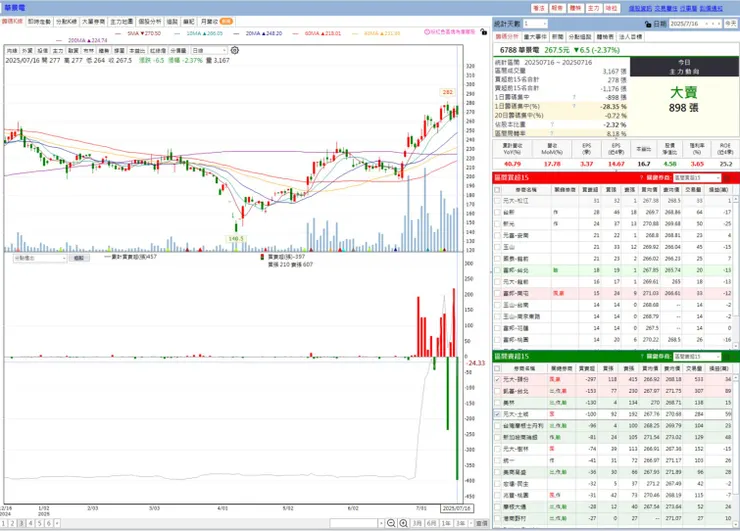Image resolution: width=740 pixels, height=531 pixels.
Task: Check the 玉山-南京東路 row checkbox
Action: 497,316
